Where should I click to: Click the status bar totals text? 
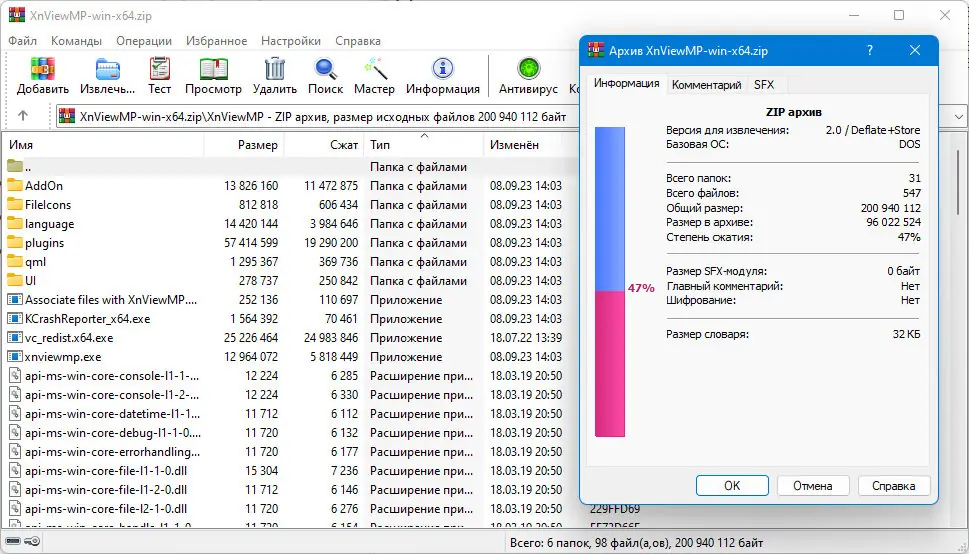tap(637, 543)
